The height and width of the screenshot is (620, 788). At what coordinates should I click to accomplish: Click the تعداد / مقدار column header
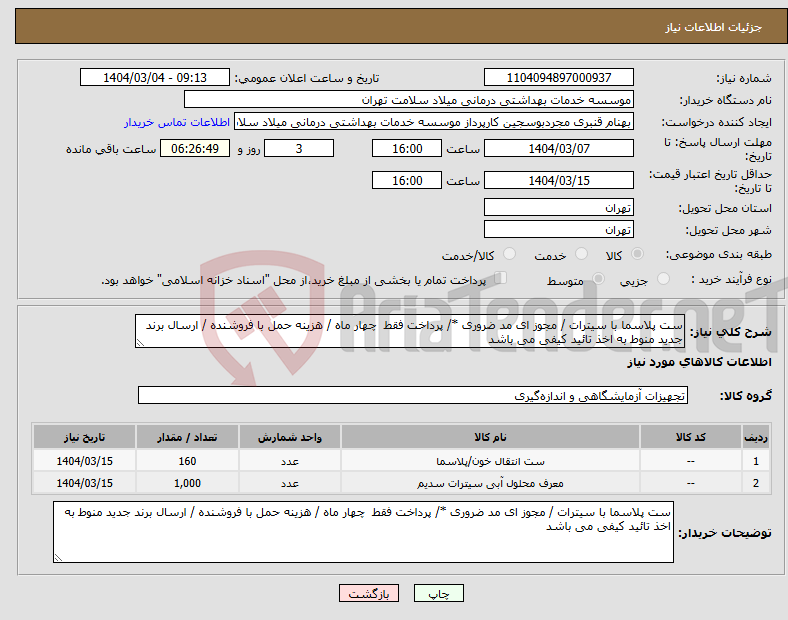click(x=187, y=437)
